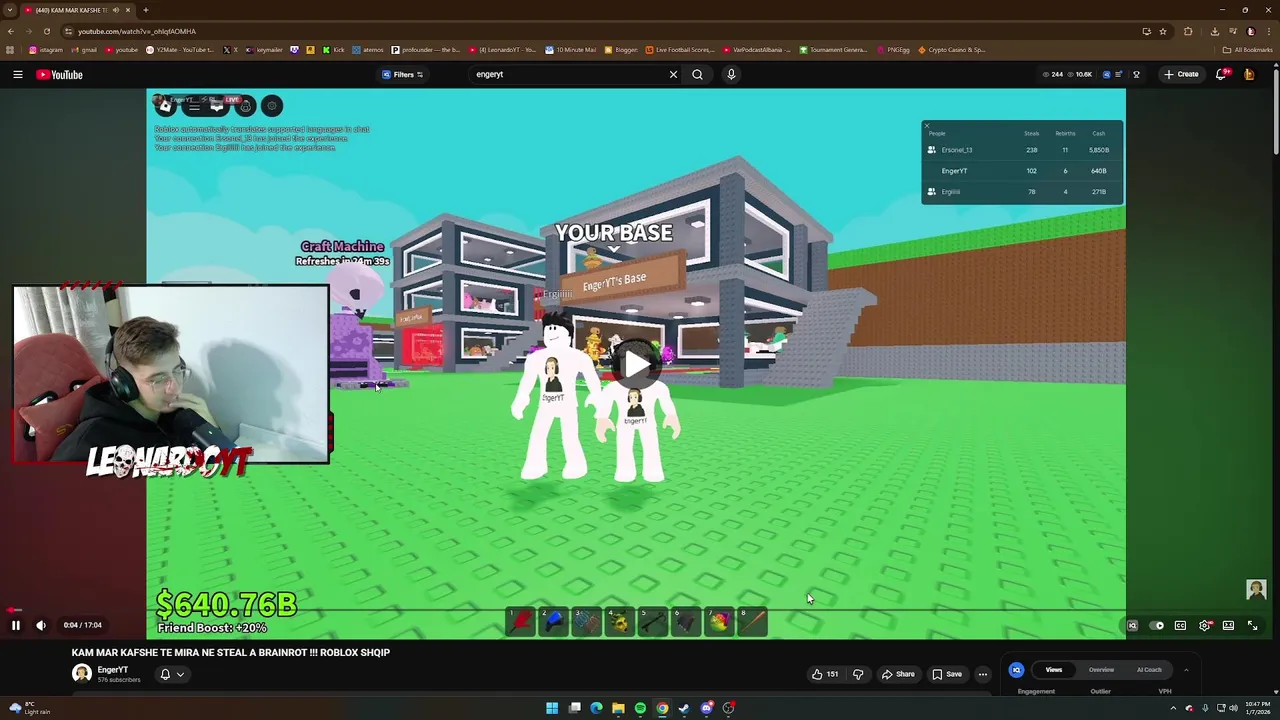This screenshot has height=720, width=1280.
Task: Open the YouTube notifications bell
Action: [1221, 74]
